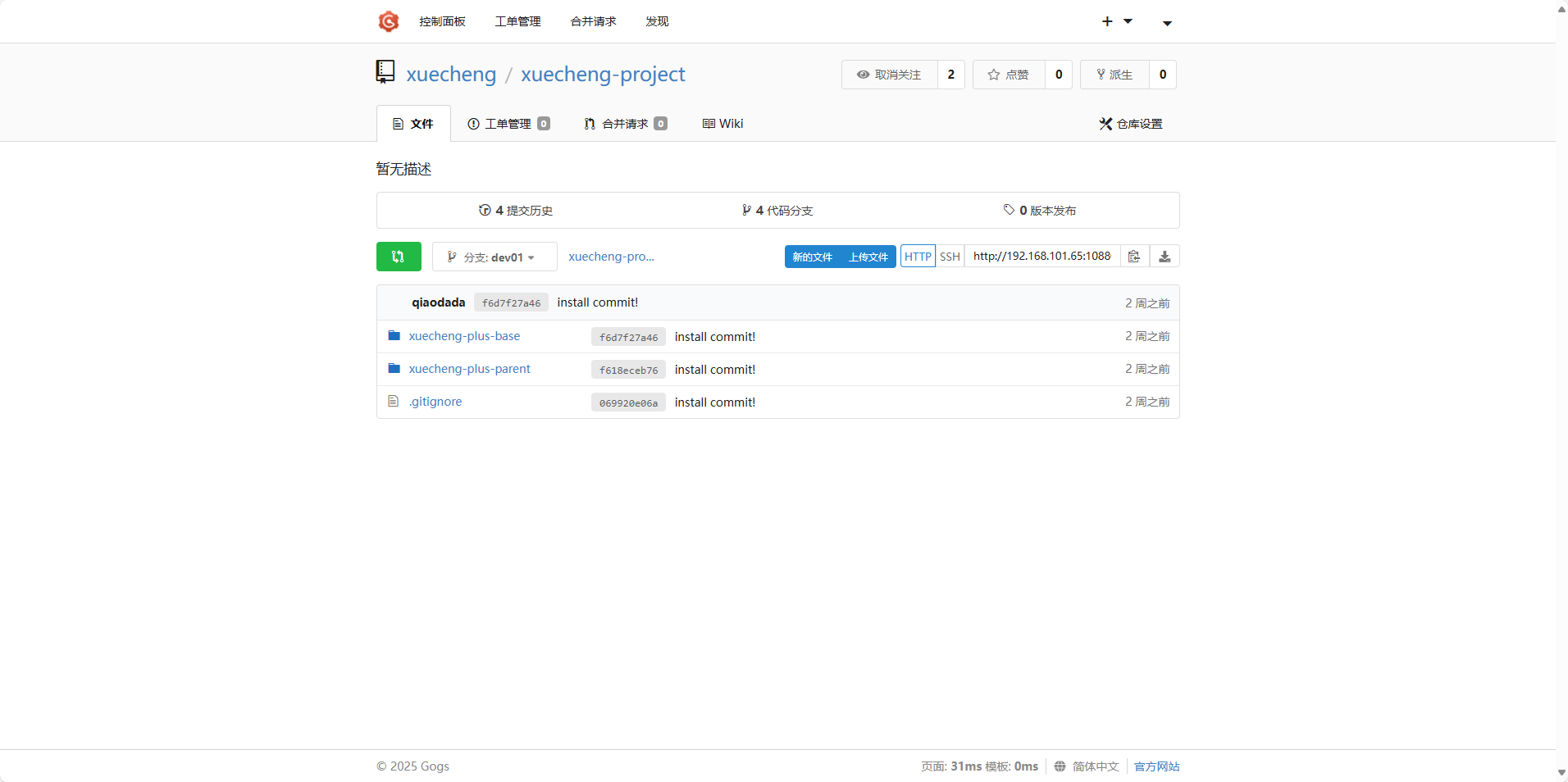Click the 暂无描述 description text
This screenshot has width=1568, height=782.
click(x=403, y=169)
